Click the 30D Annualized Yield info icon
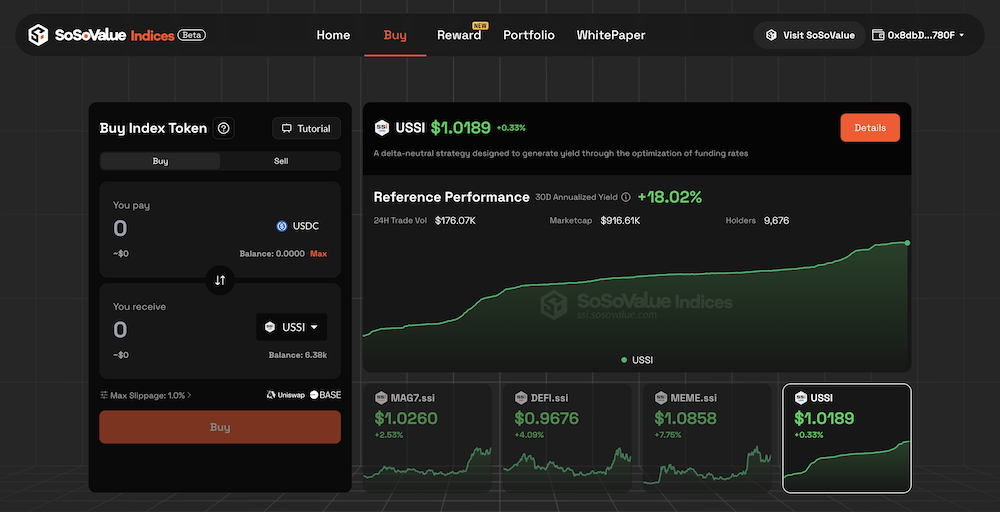Viewport: 1000px width, 512px height. pos(626,197)
